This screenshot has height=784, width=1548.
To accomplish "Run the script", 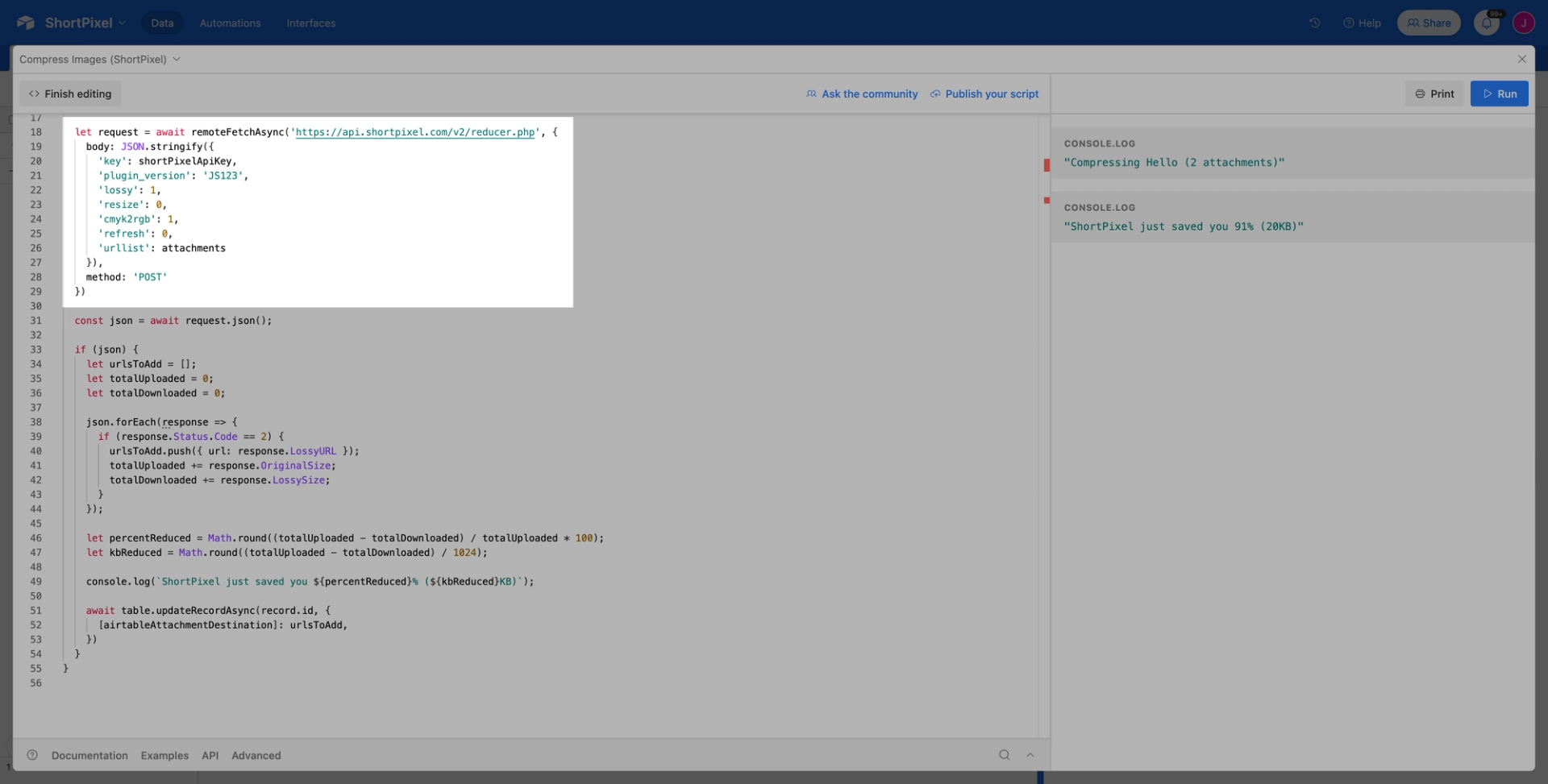I will point(1499,93).
